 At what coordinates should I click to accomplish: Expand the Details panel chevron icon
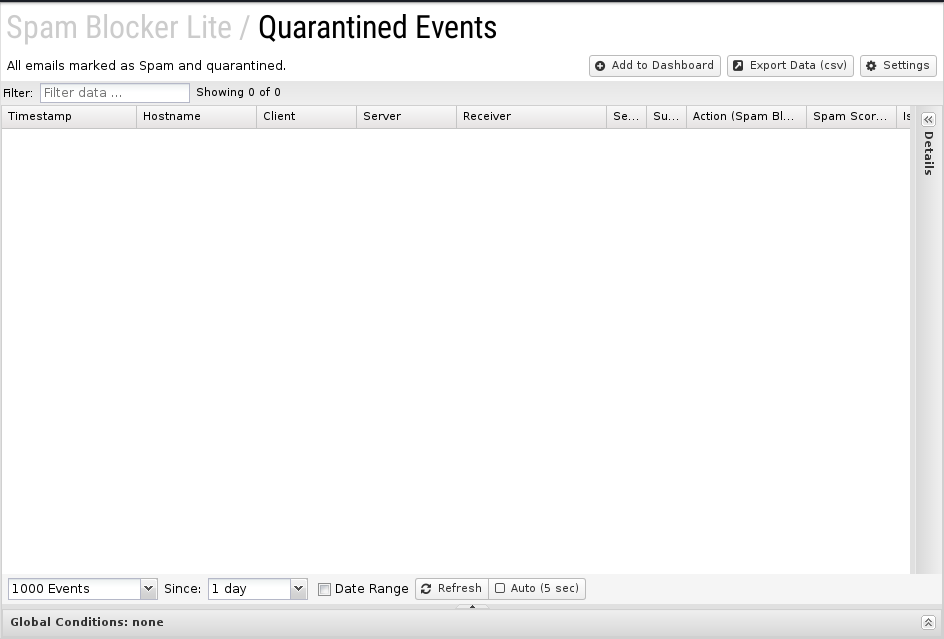[x=928, y=119]
